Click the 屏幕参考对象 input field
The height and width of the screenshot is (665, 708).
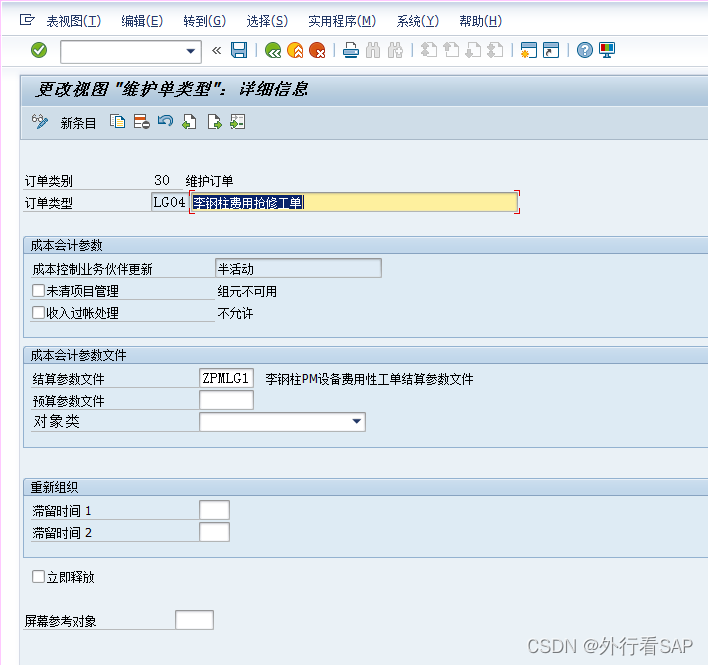[194, 620]
